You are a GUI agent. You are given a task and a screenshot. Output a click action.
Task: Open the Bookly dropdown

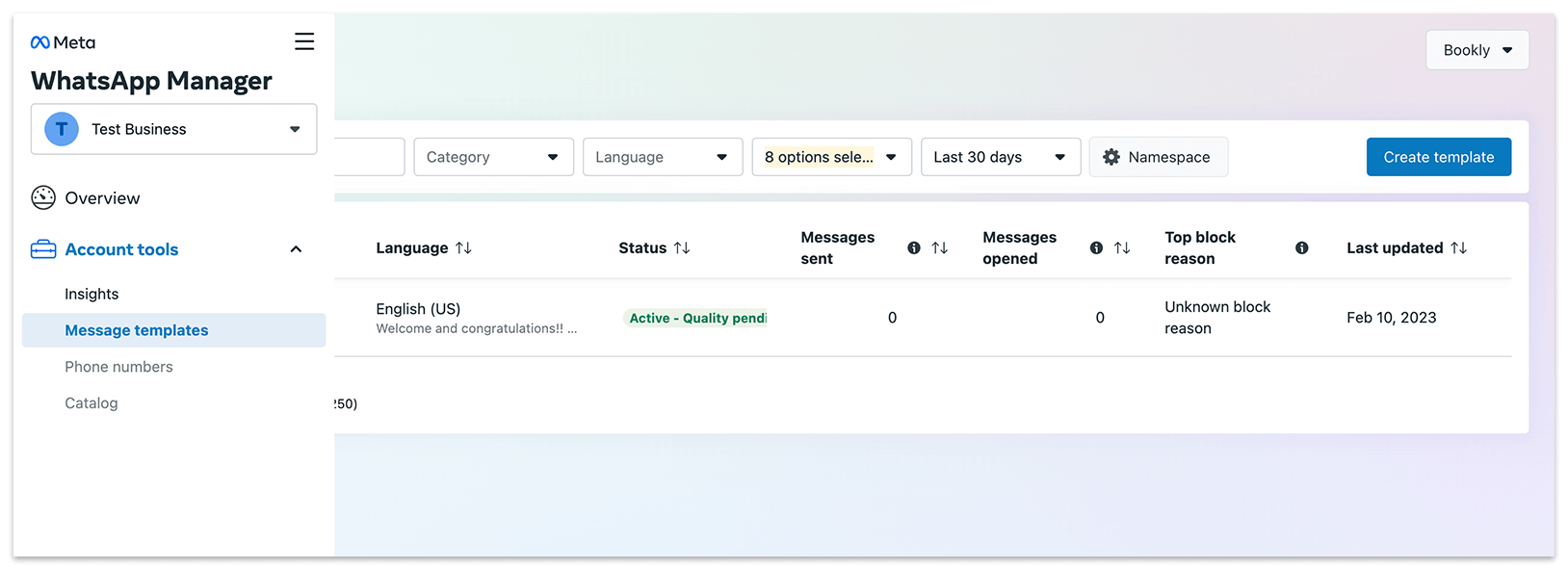click(x=1477, y=50)
